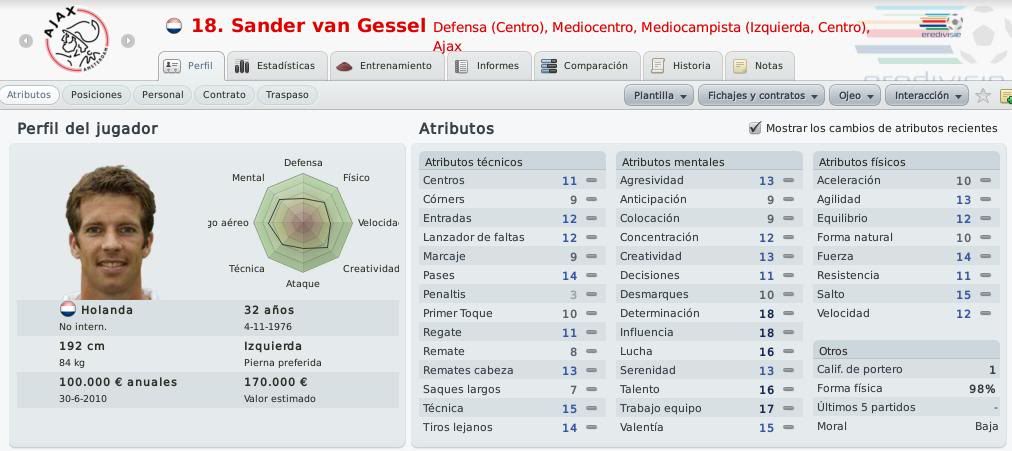Screen dimensions: 1012x451
Task: Expand the Ojeo dropdown menu
Action: (855, 95)
